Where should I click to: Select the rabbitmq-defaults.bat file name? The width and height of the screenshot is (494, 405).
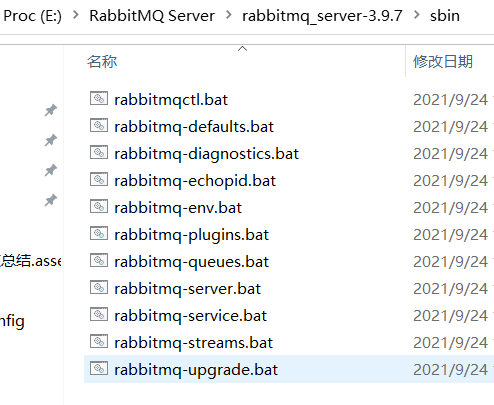[x=194, y=127]
